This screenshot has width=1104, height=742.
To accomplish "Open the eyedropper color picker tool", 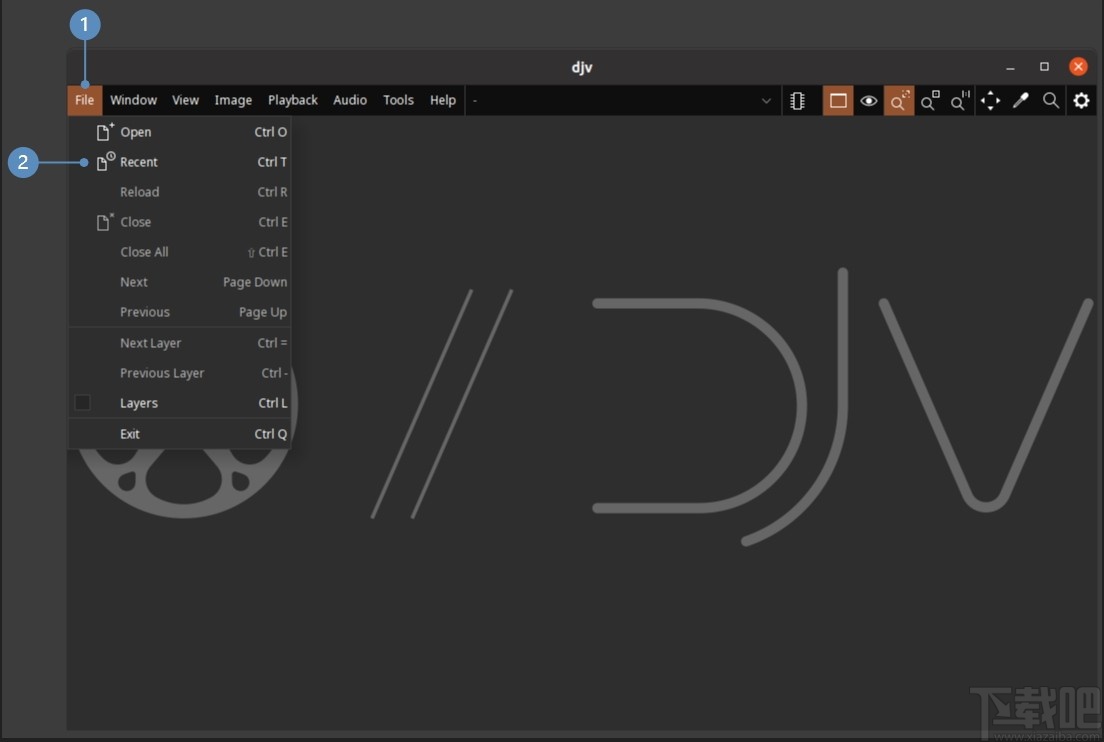I will [1020, 100].
